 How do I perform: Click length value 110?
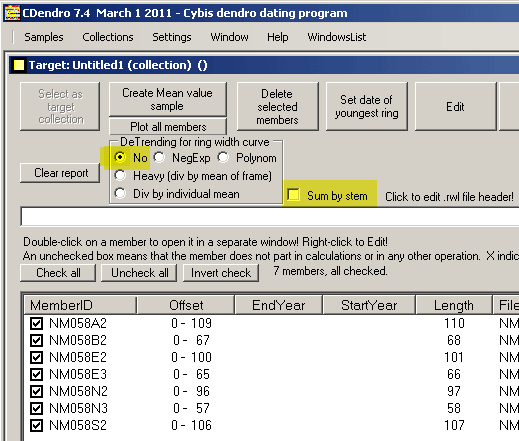point(454,323)
